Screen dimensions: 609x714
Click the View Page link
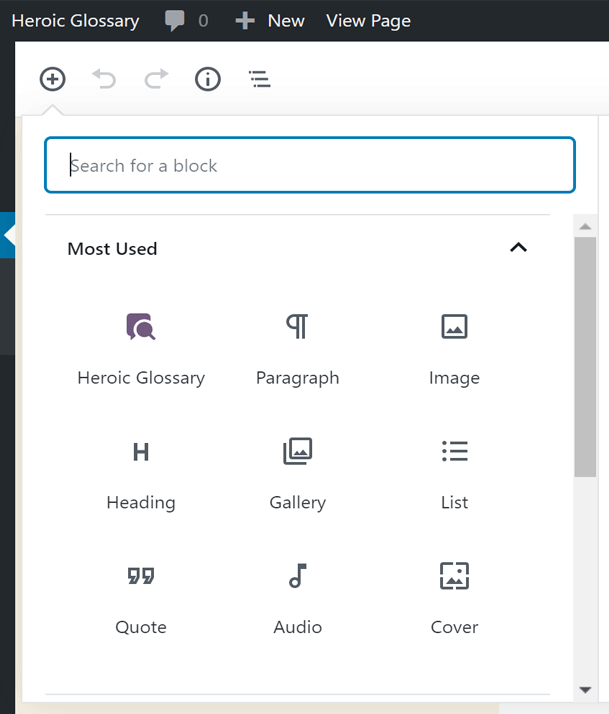(x=368, y=20)
